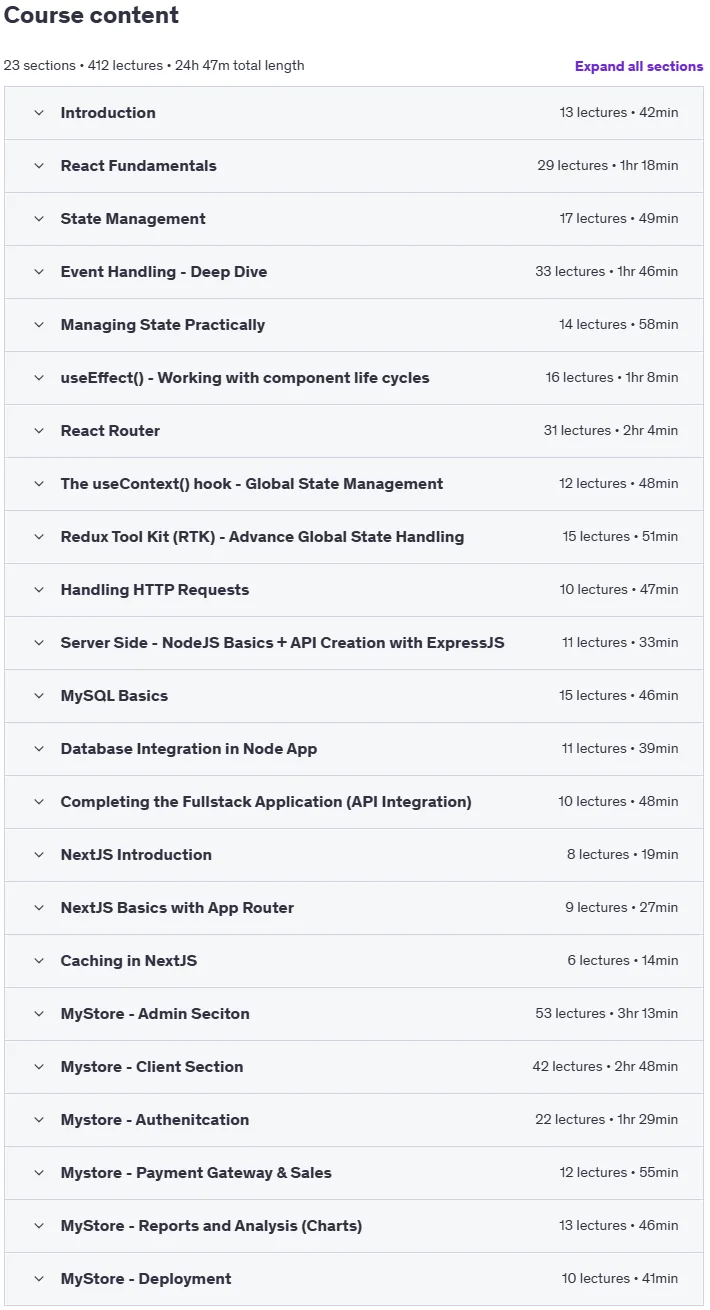Open chevron for useContext() hook section
The image size is (710, 1310).
[39, 484]
